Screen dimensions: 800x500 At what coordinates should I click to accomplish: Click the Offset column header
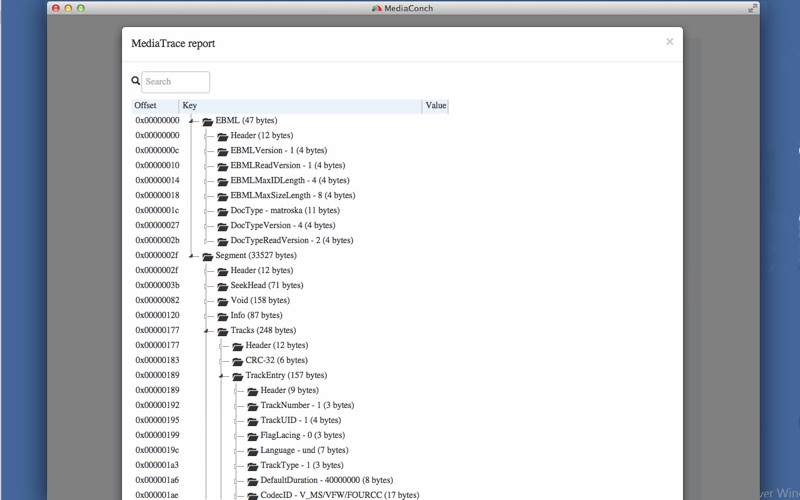[x=155, y=106]
